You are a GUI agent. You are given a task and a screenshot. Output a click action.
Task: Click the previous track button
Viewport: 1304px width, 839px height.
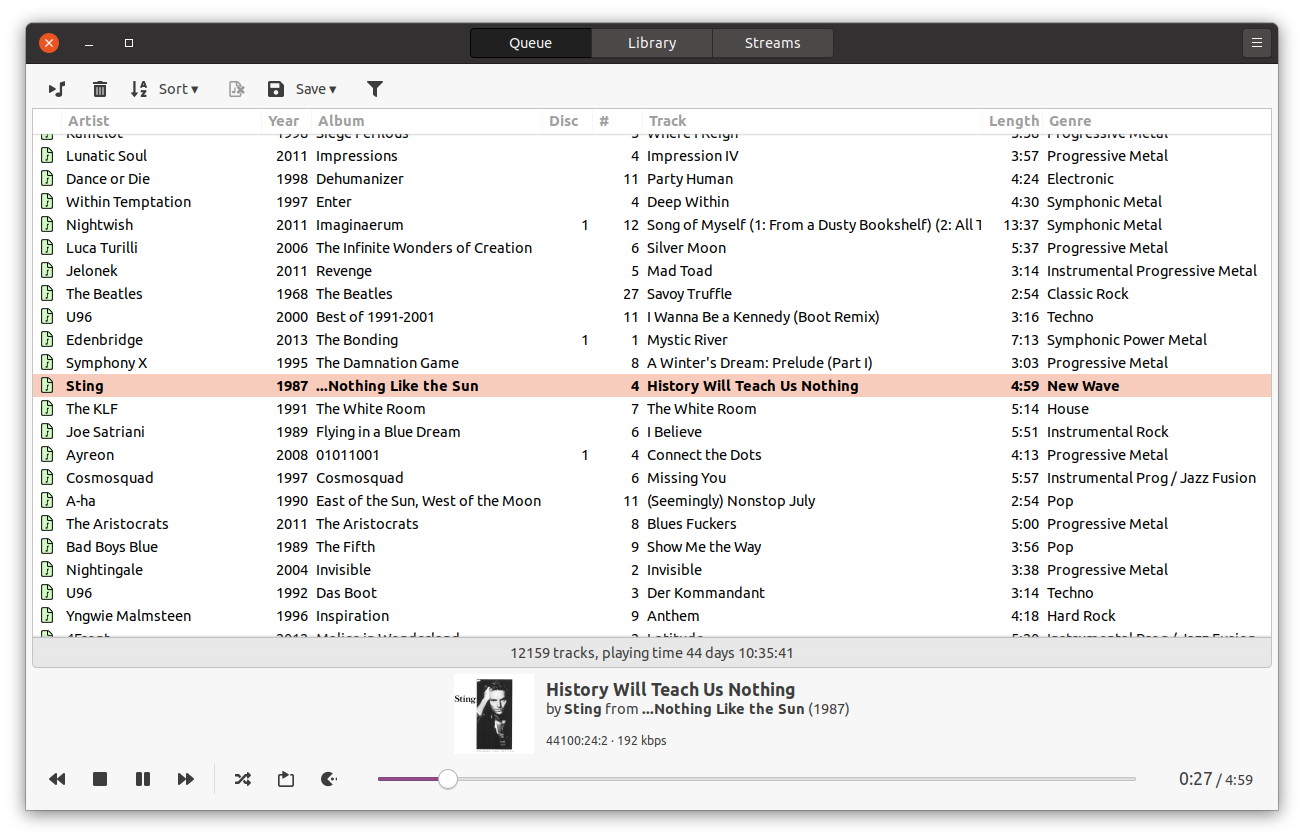point(57,779)
